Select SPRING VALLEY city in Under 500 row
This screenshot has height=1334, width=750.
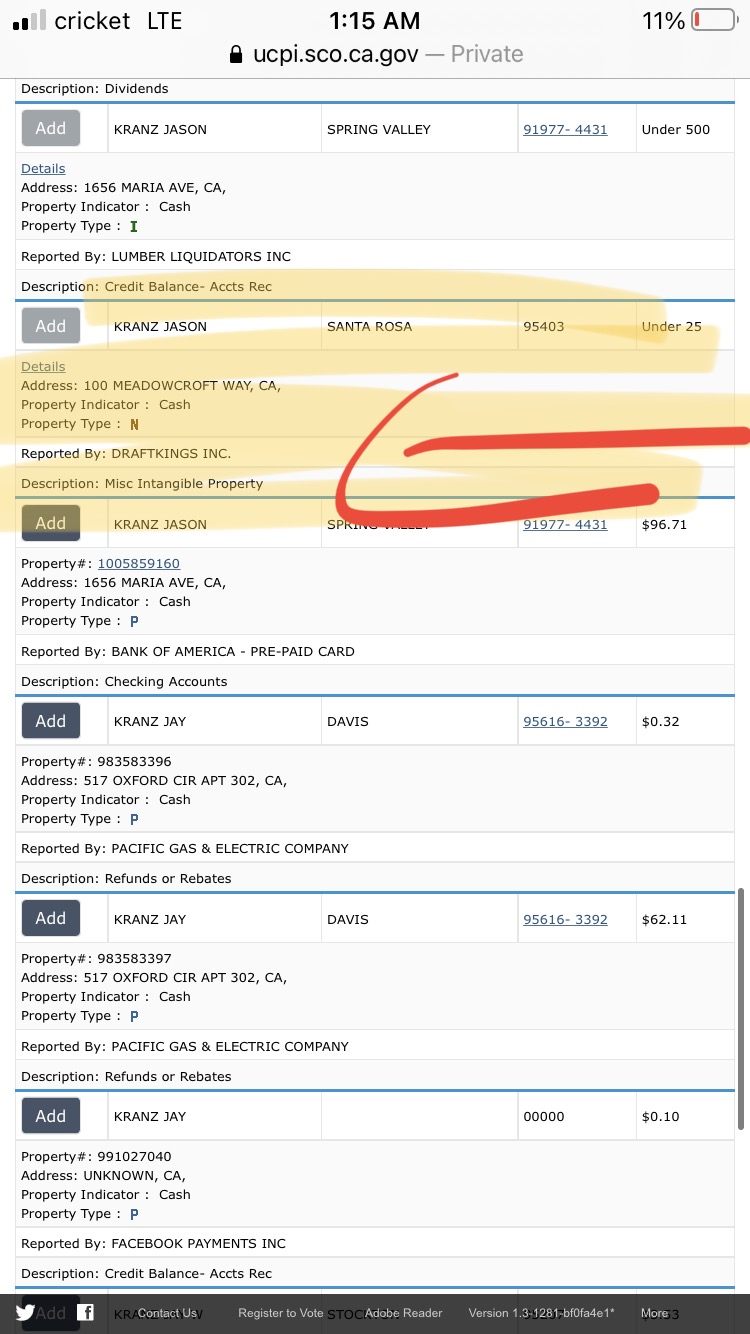tap(379, 129)
